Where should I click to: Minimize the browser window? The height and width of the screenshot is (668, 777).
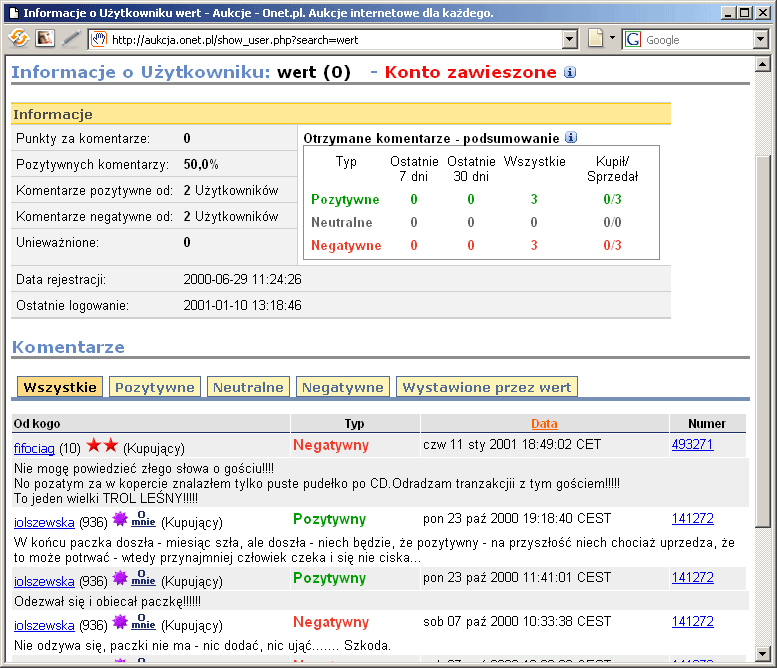tap(728, 13)
